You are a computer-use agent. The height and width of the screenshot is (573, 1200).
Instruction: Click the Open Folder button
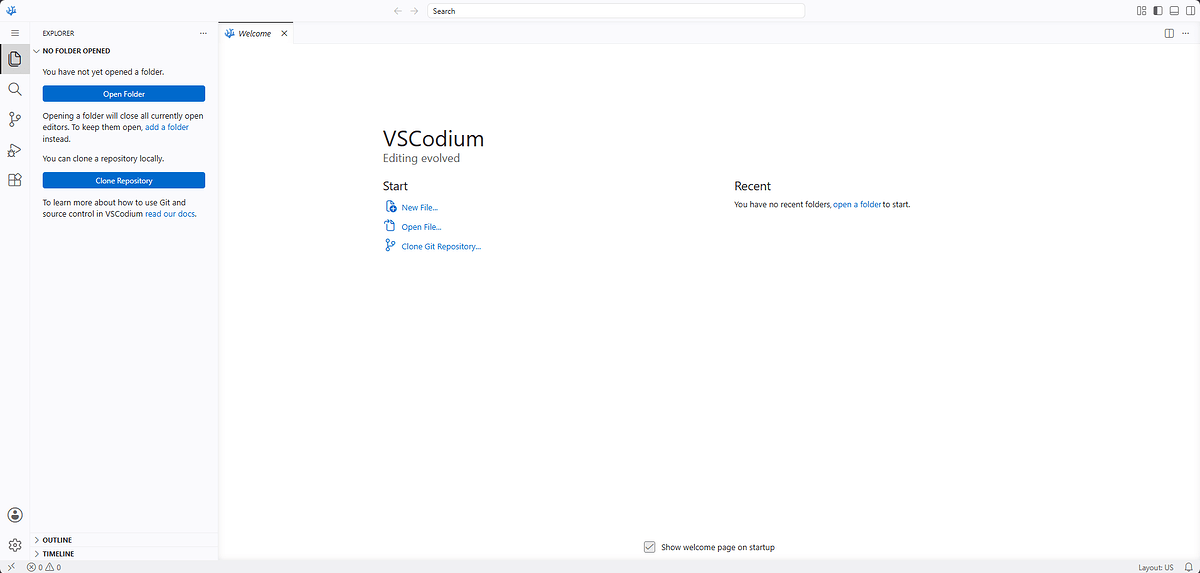124,94
